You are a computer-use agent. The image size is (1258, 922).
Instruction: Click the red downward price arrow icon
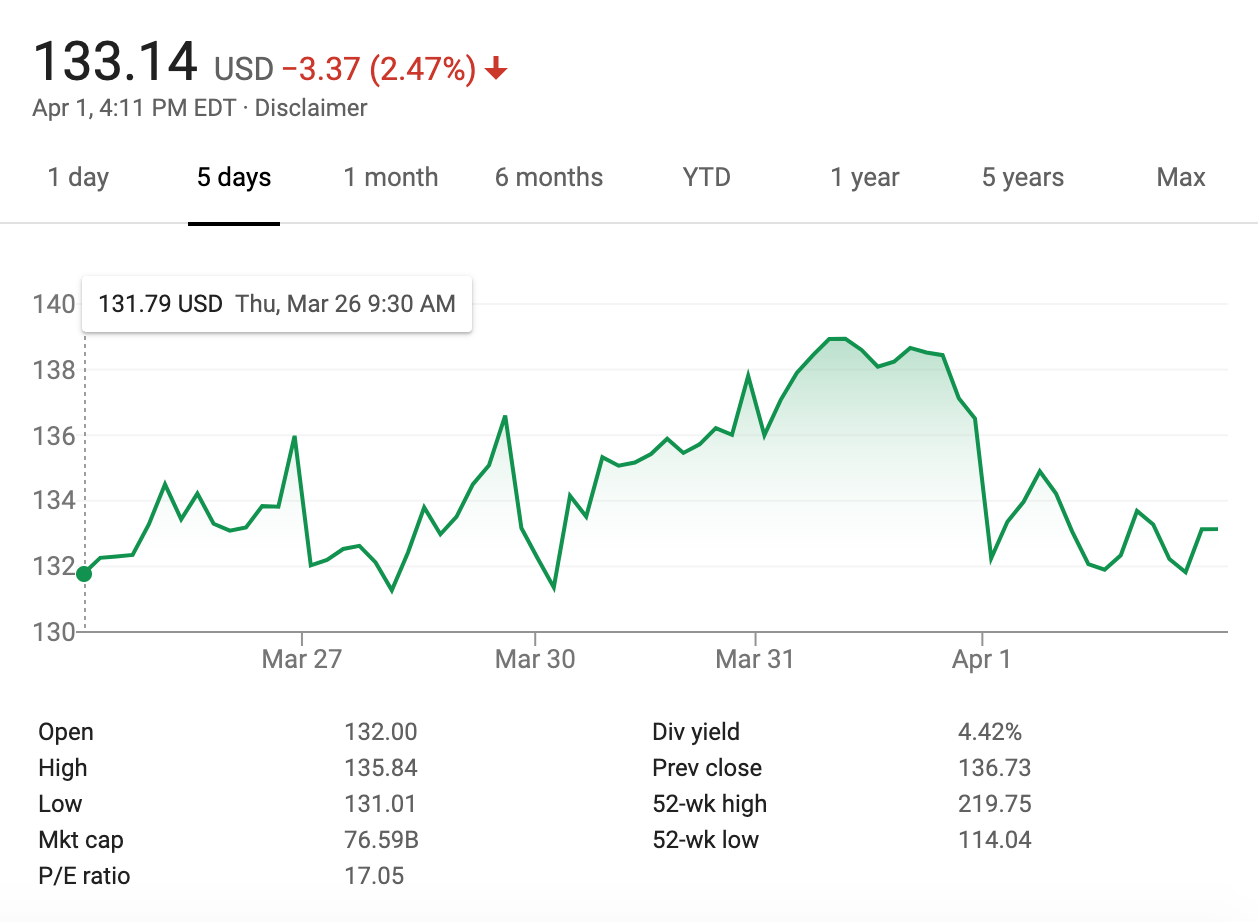coord(494,68)
